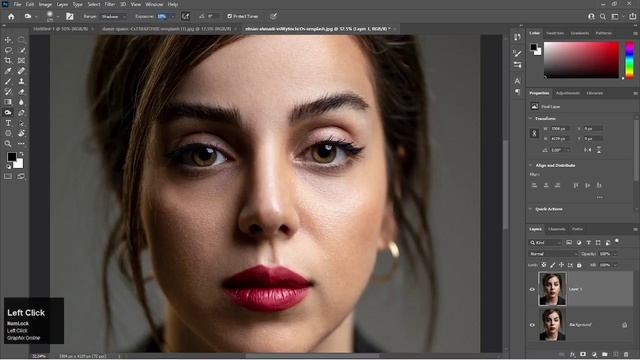
Task: Select the Lasso tool
Action: point(8,50)
